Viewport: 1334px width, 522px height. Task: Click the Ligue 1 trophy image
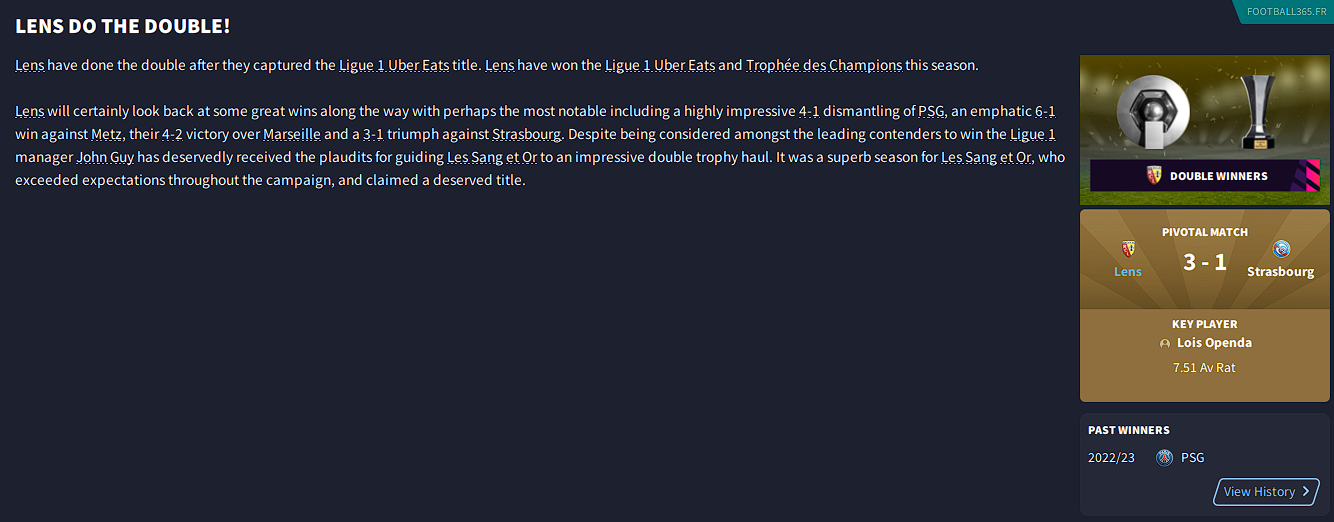pos(1152,113)
